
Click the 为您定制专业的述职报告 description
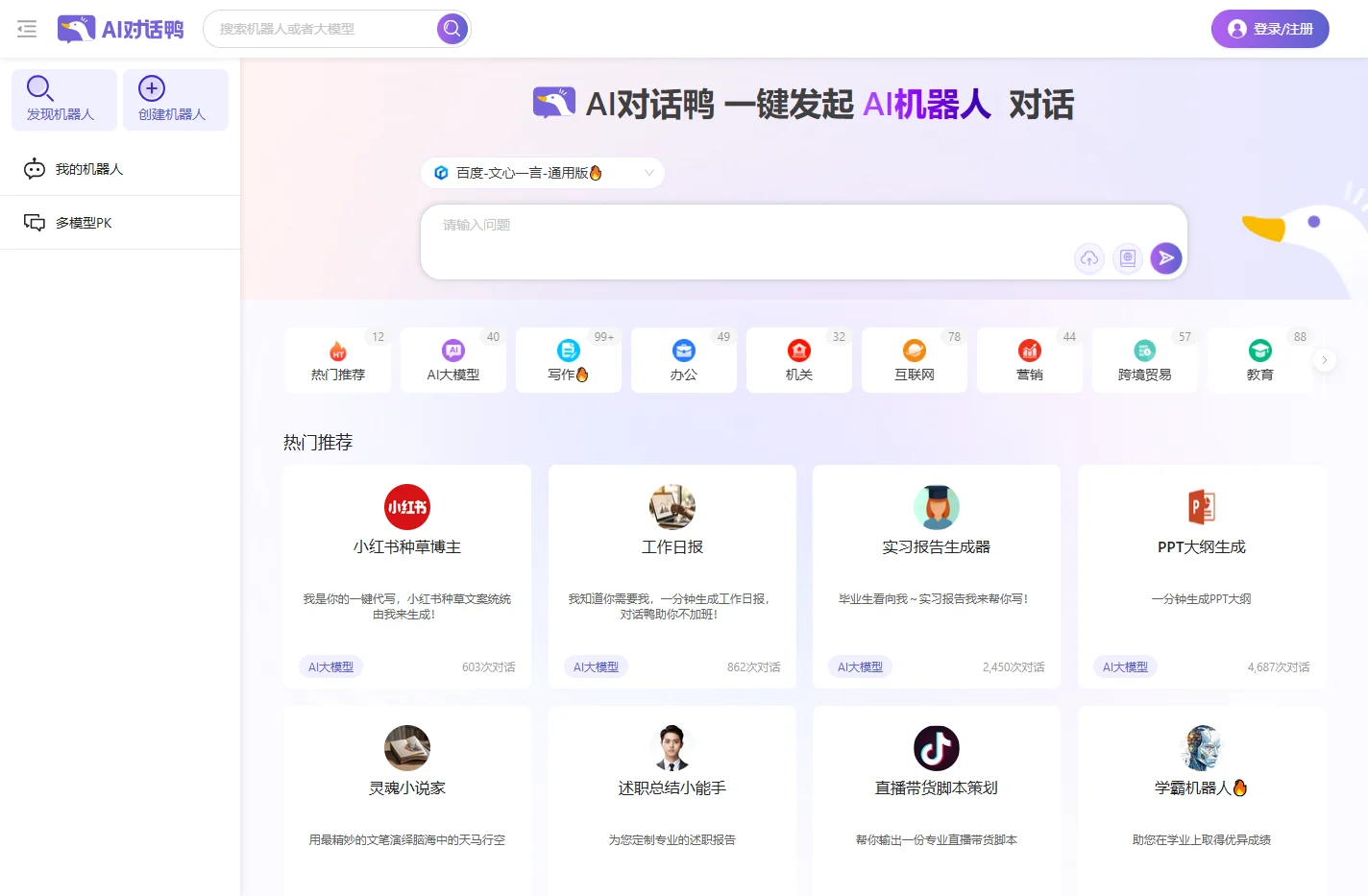[672, 839]
